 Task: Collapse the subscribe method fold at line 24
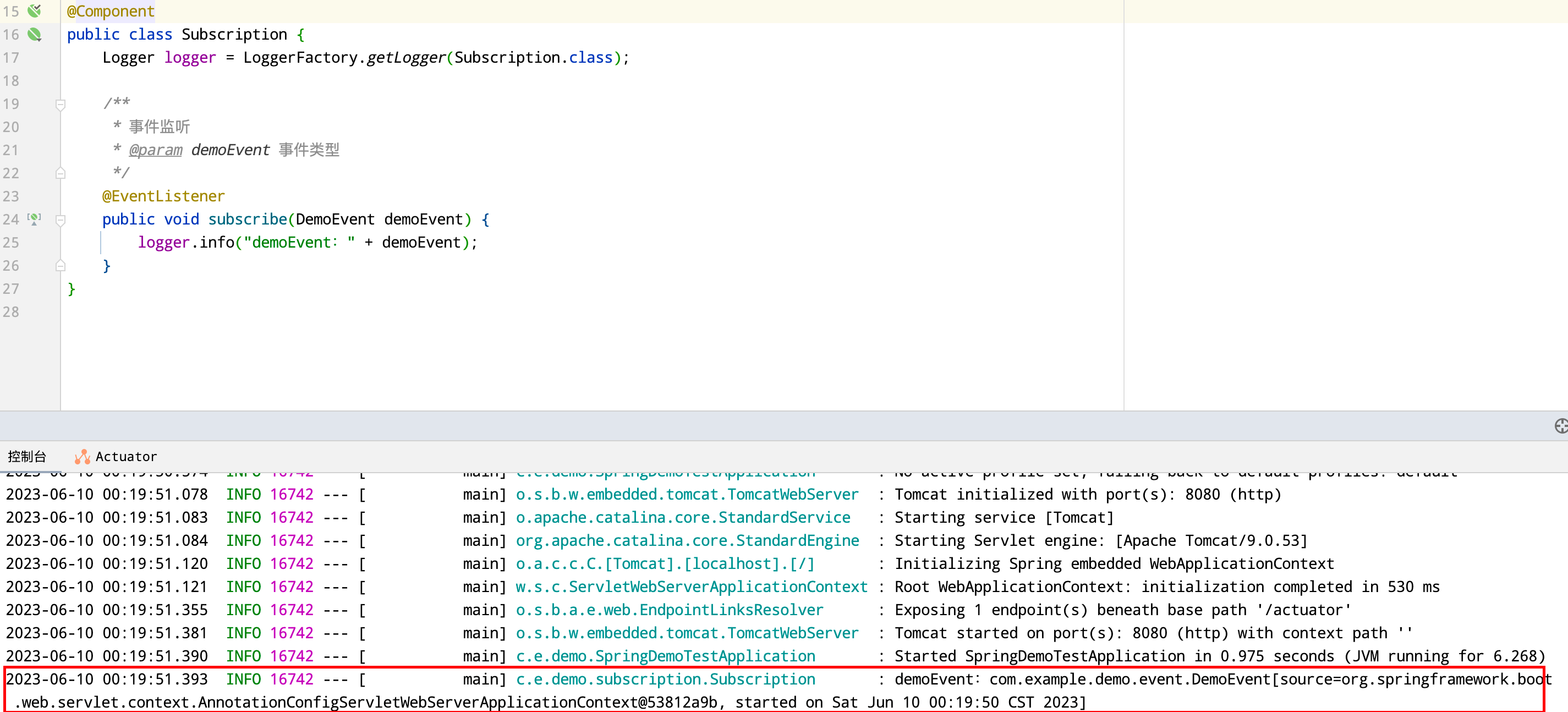coord(61,220)
